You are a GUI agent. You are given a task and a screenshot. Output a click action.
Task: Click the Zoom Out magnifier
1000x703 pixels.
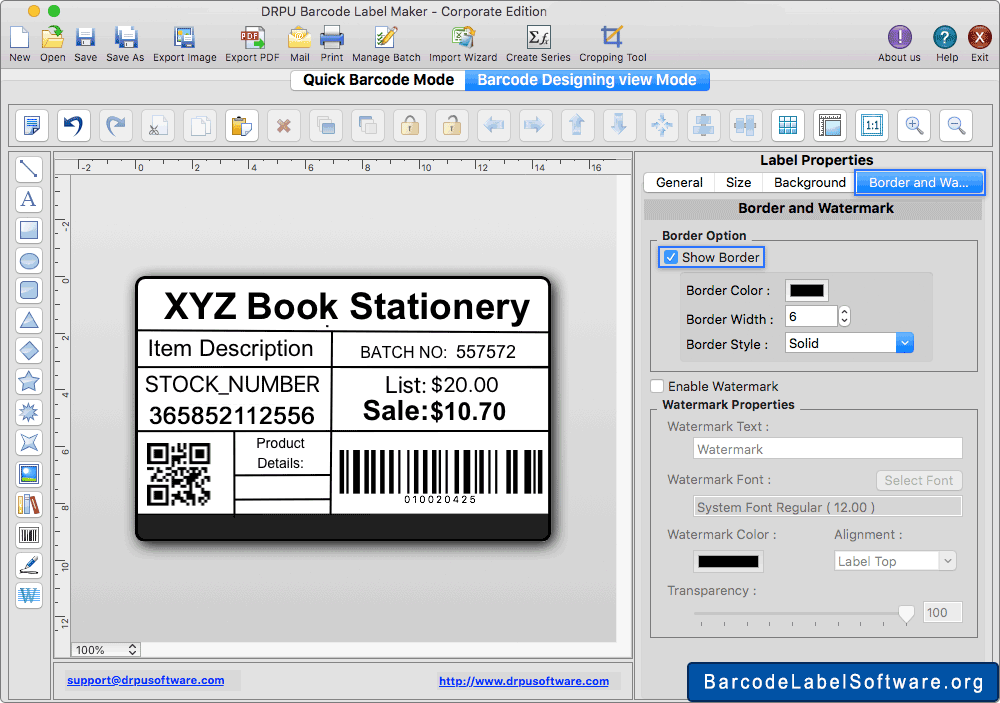pos(956,125)
